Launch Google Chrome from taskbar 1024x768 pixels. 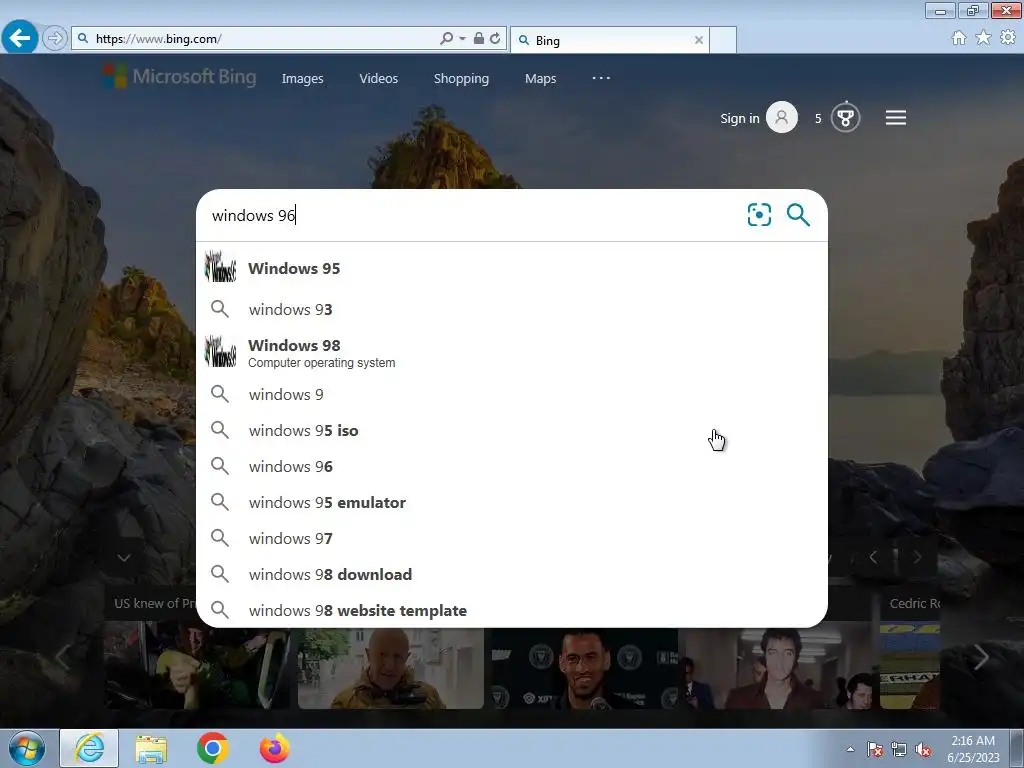[x=212, y=748]
